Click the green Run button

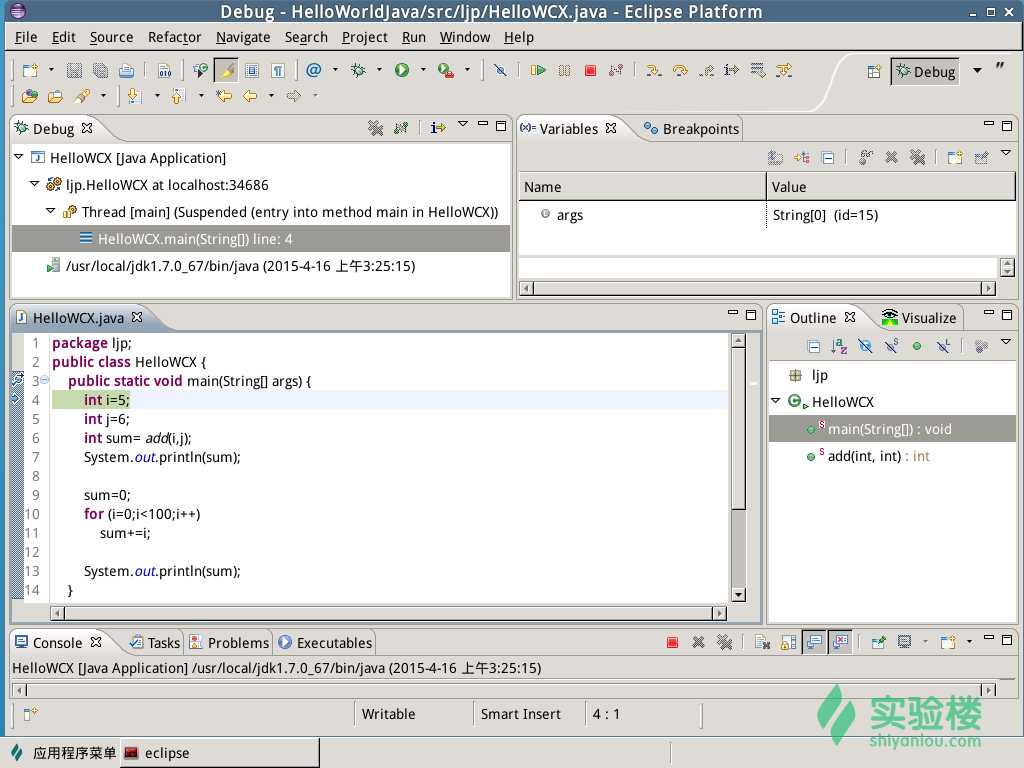(x=402, y=71)
